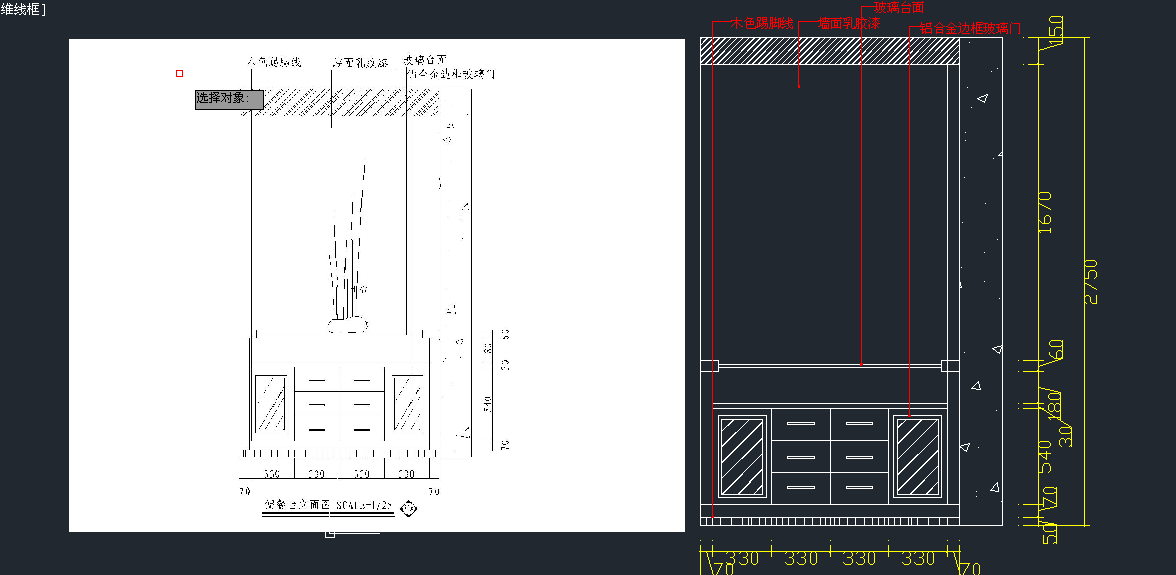Image resolution: width=1176 pixels, height=575 pixels.
Task: Click the 选择对象 command prompt tooltip
Action: tap(229, 99)
